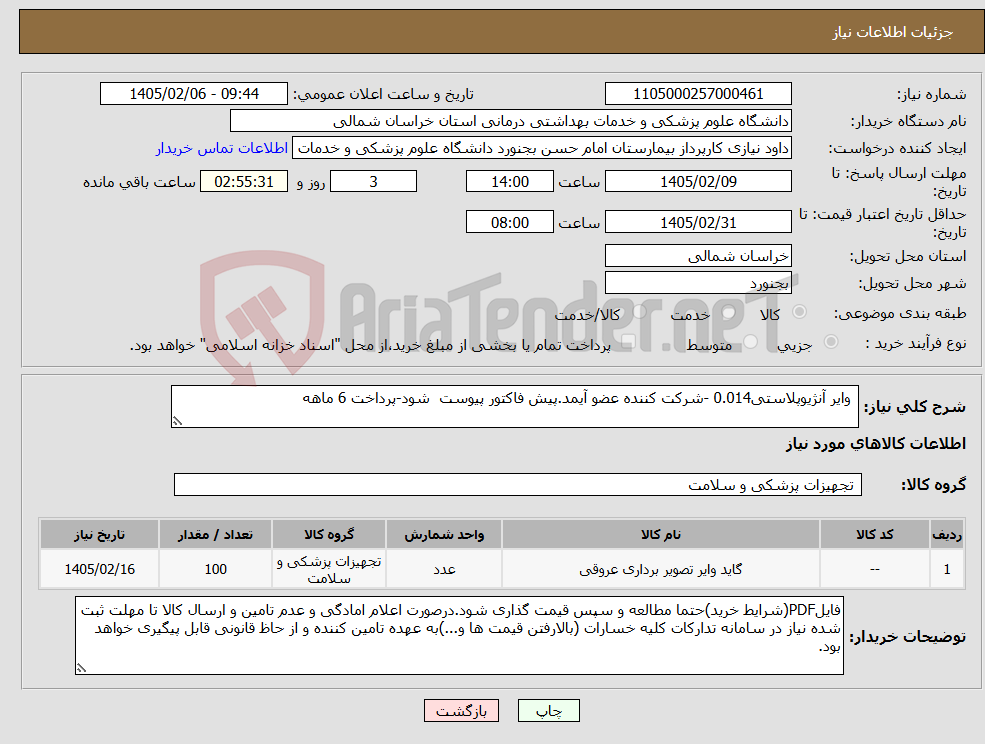This screenshot has height=744, width=985.
Task: Click the اطلاعات کالاهای مورد نیاز heading
Action: pyautogui.click(x=876, y=444)
